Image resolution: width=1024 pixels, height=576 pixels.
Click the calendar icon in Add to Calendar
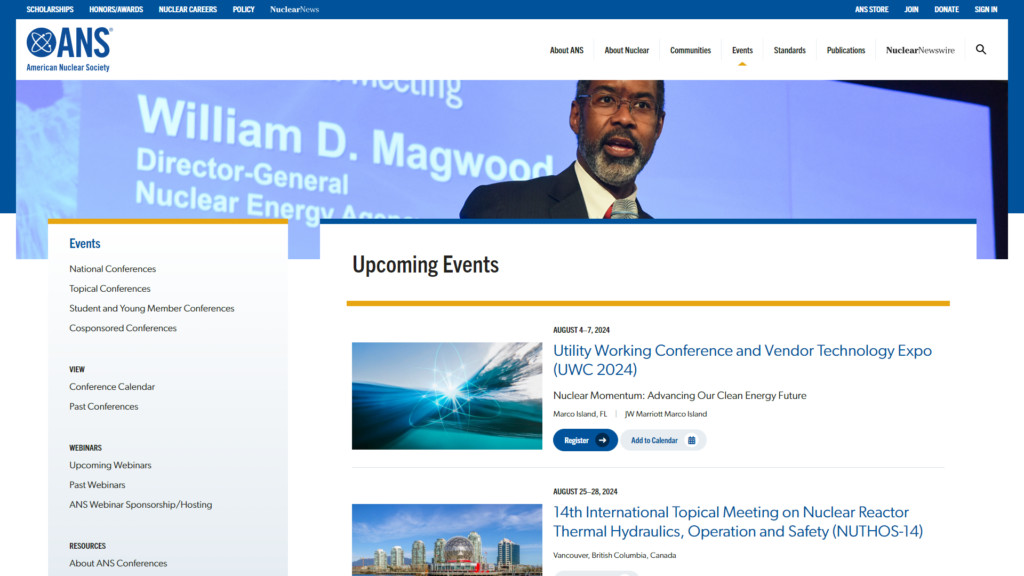click(691, 440)
